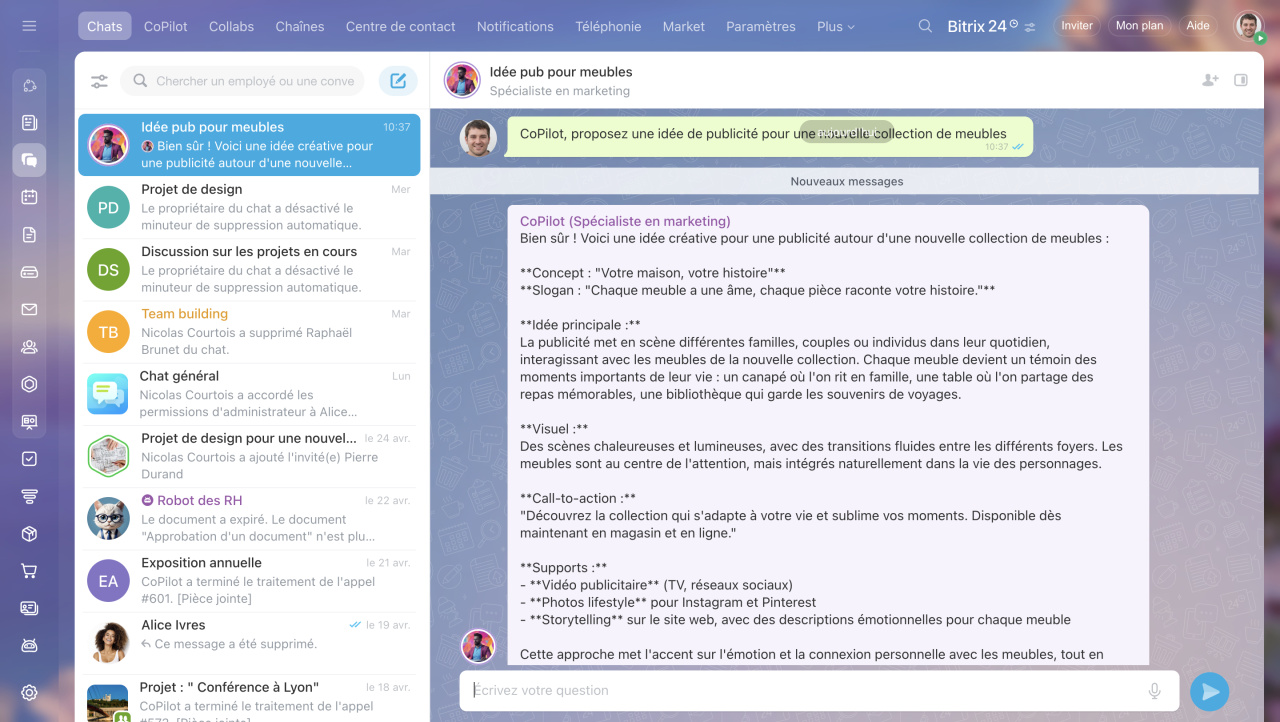Open the Mail envelope icon in sidebar
The width and height of the screenshot is (1280, 722).
pos(29,309)
